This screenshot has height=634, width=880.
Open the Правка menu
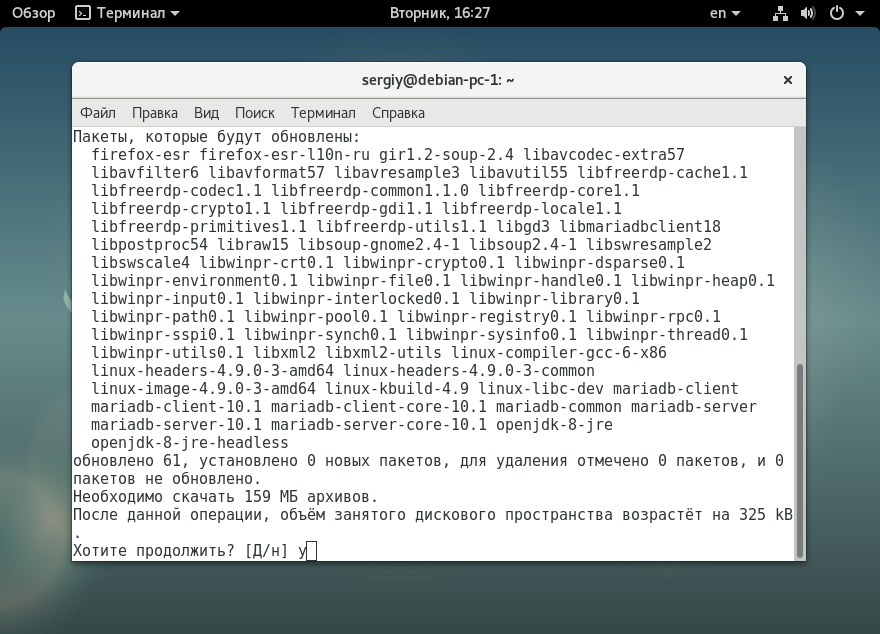click(x=155, y=113)
